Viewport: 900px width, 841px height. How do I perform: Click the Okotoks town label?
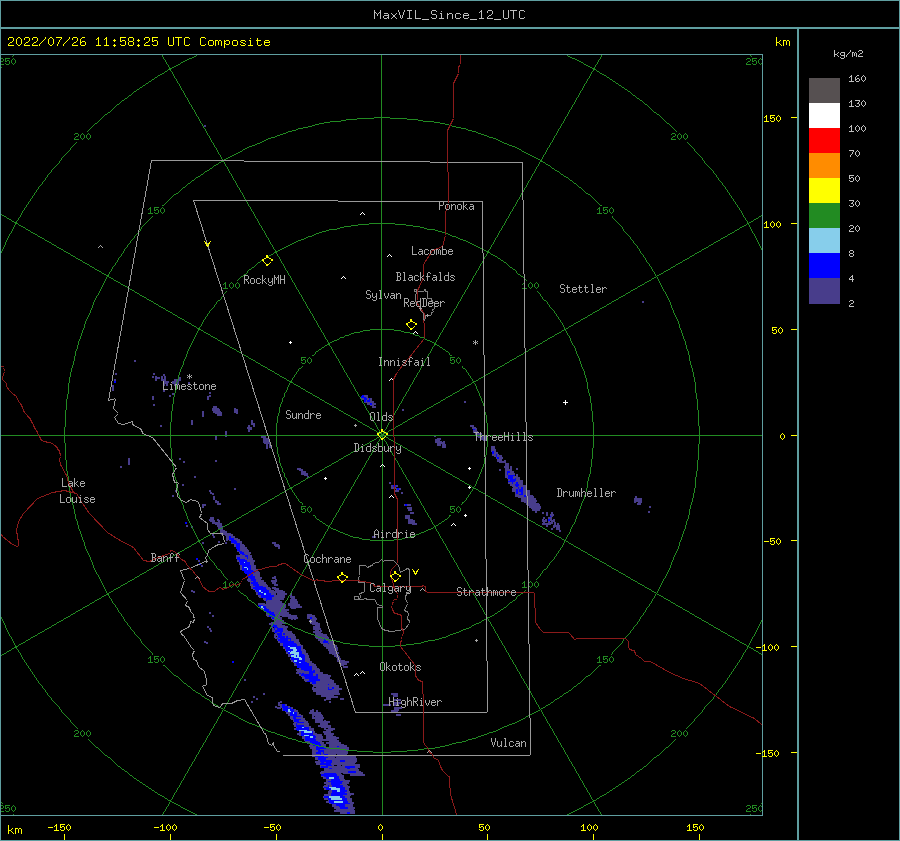pyautogui.click(x=400, y=667)
